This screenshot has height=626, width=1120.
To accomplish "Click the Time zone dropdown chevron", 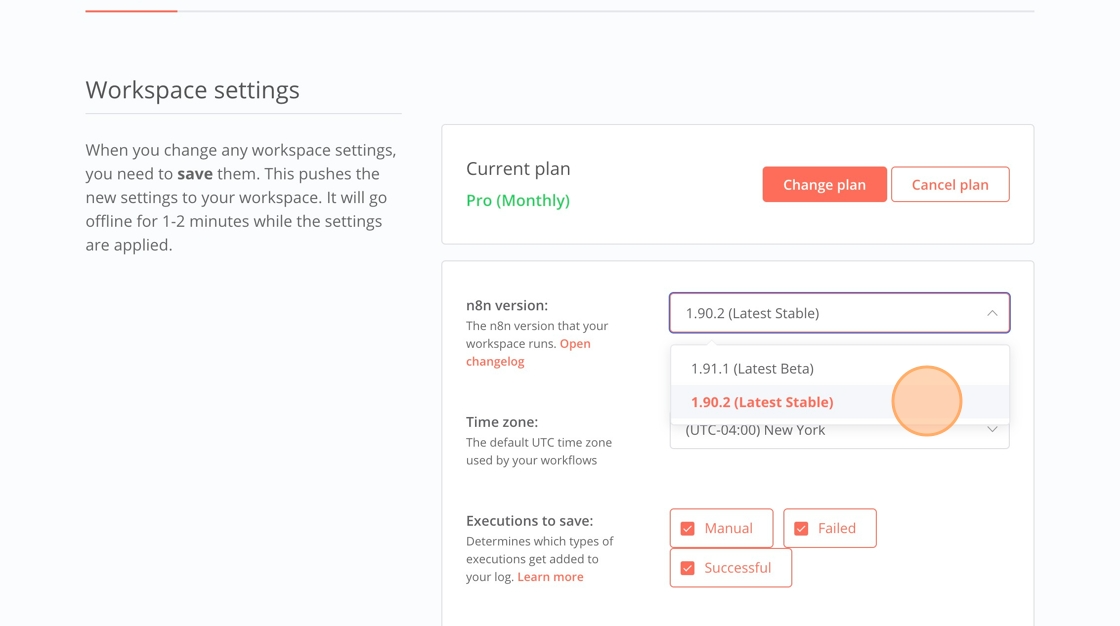I will coord(991,431).
